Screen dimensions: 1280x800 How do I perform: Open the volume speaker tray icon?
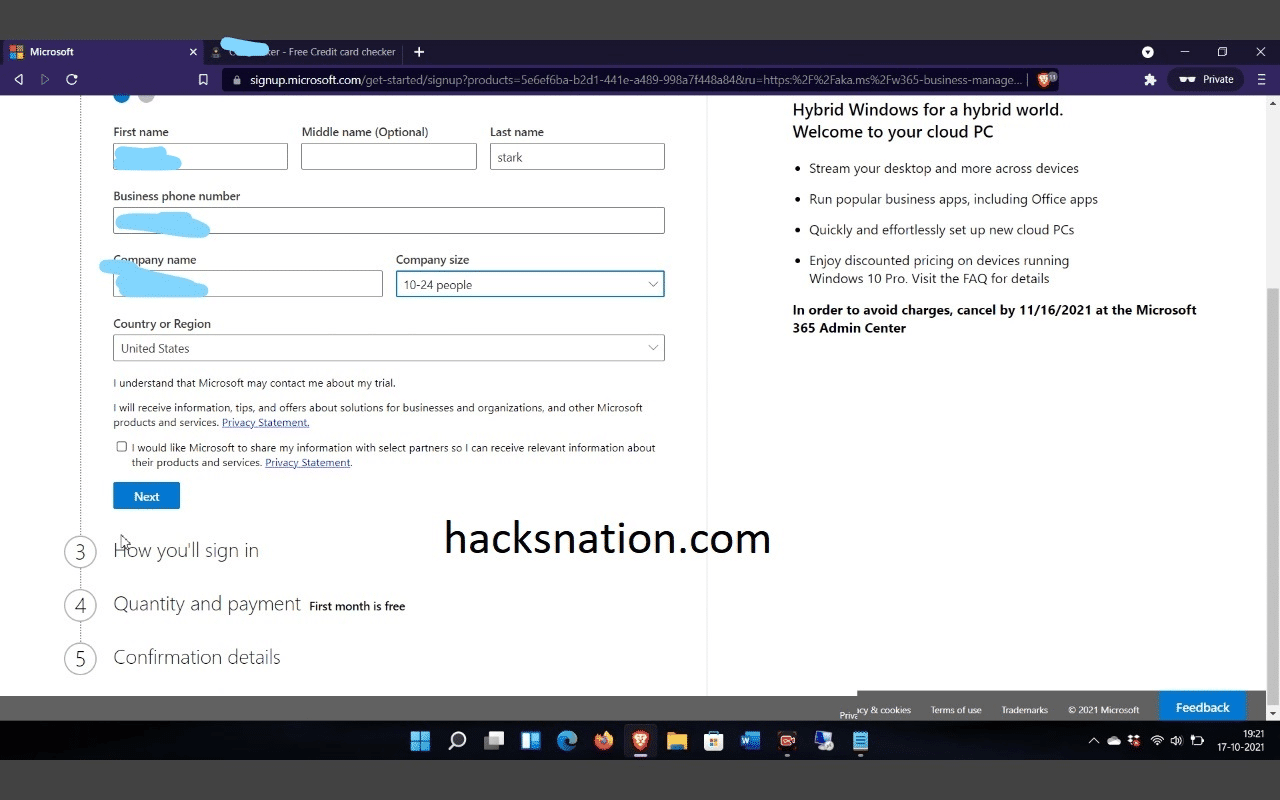click(1176, 741)
